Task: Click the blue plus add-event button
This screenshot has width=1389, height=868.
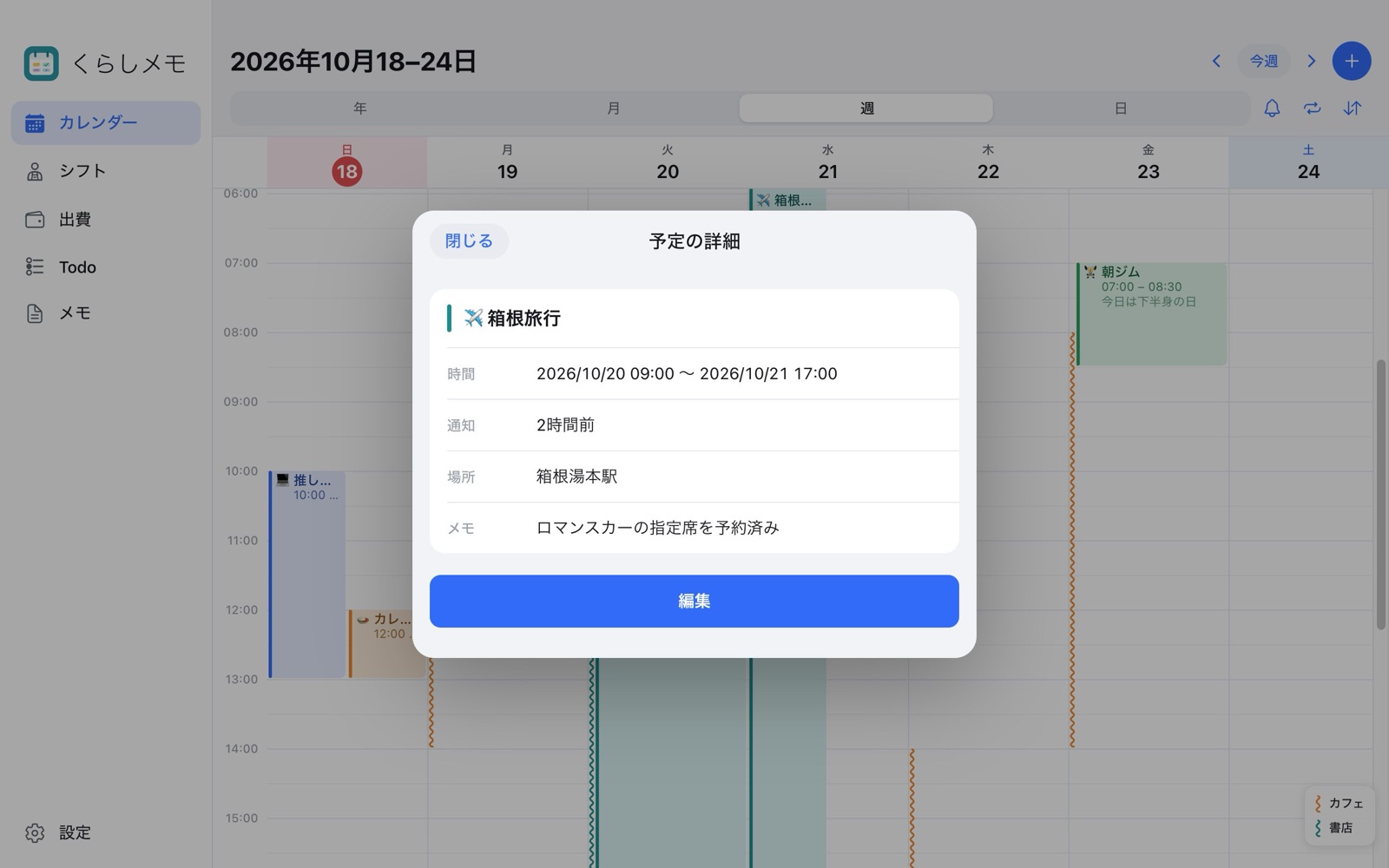Action: pyautogui.click(x=1351, y=62)
